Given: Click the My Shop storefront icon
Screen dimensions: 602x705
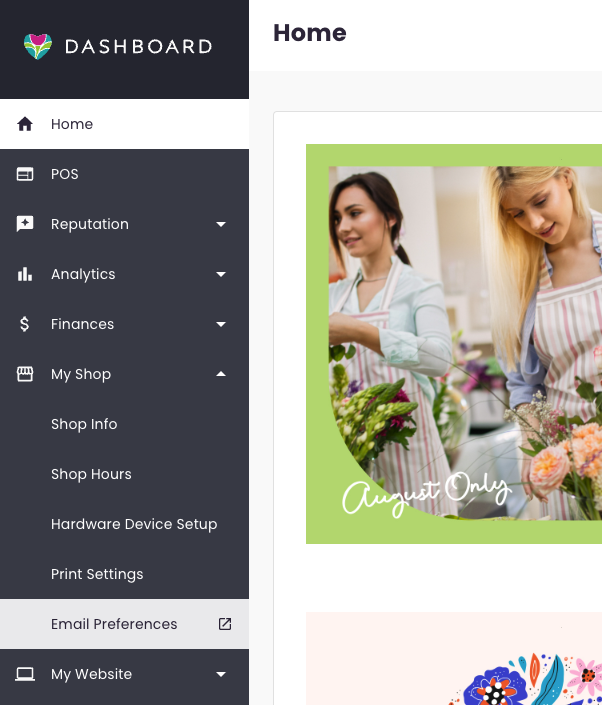Looking at the screenshot, I should 25,374.
